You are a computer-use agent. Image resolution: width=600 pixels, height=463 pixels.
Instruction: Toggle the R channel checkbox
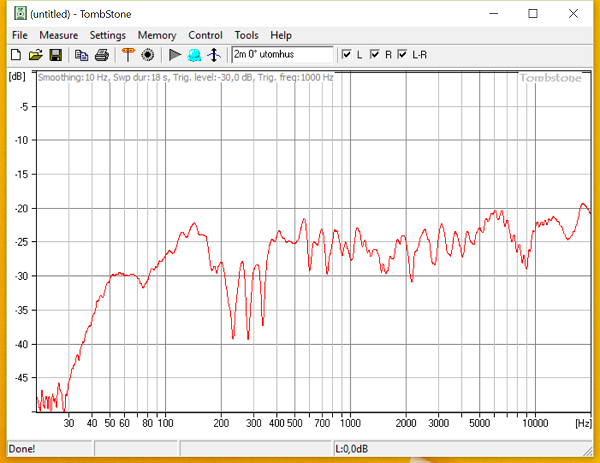coord(375,54)
